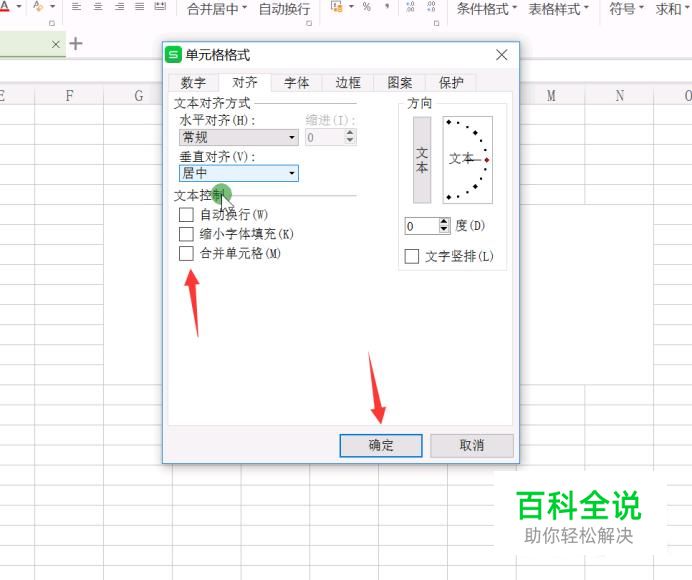The image size is (692, 580).
Task: Select column M header
Action: coord(551,95)
